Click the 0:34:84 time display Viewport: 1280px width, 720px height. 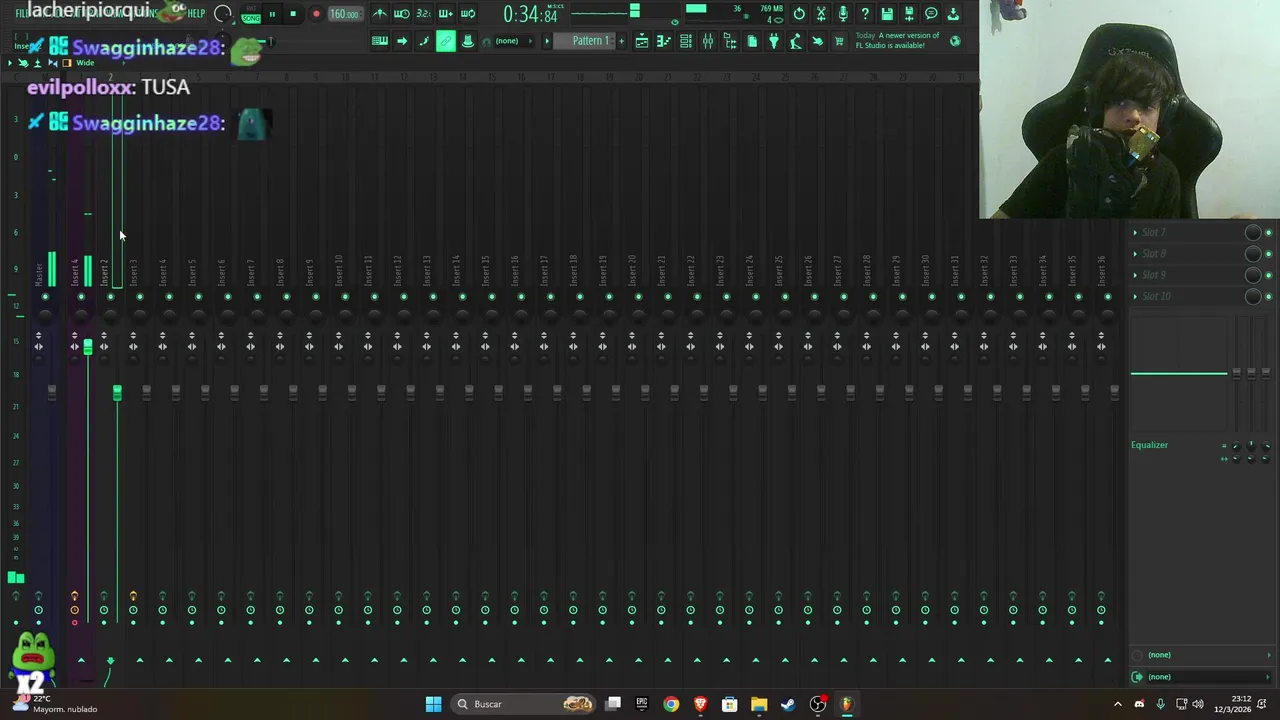[530, 14]
